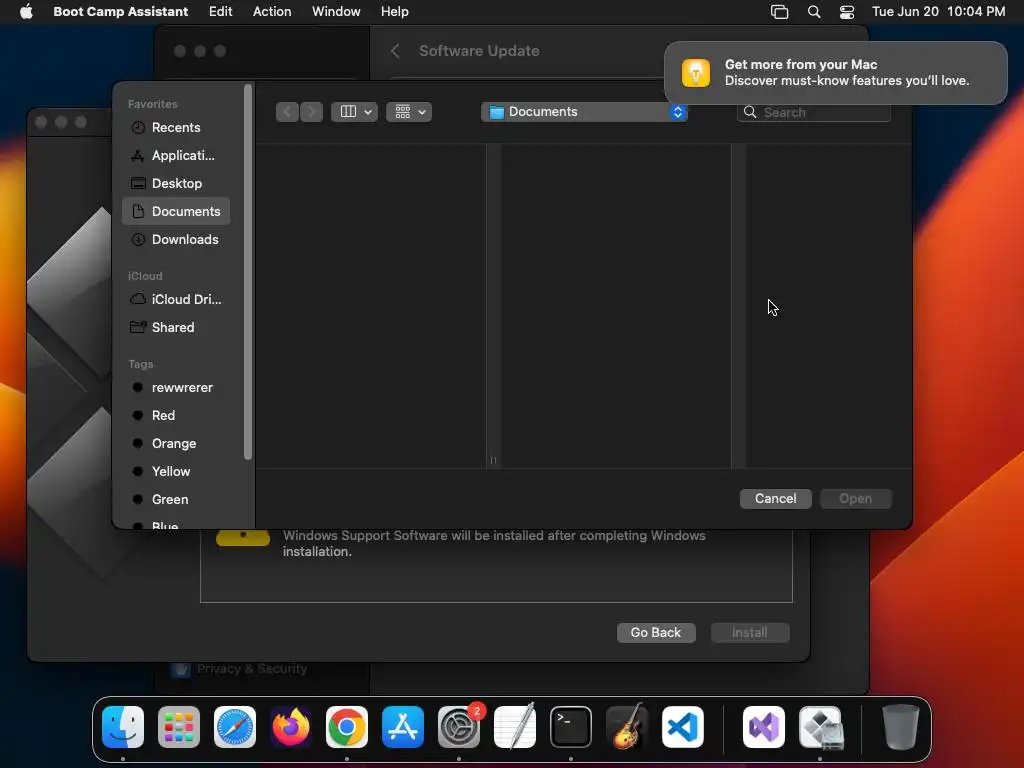Screen dimensions: 1024x768
Task: Select the rewwrerer tag
Action: tap(176, 387)
